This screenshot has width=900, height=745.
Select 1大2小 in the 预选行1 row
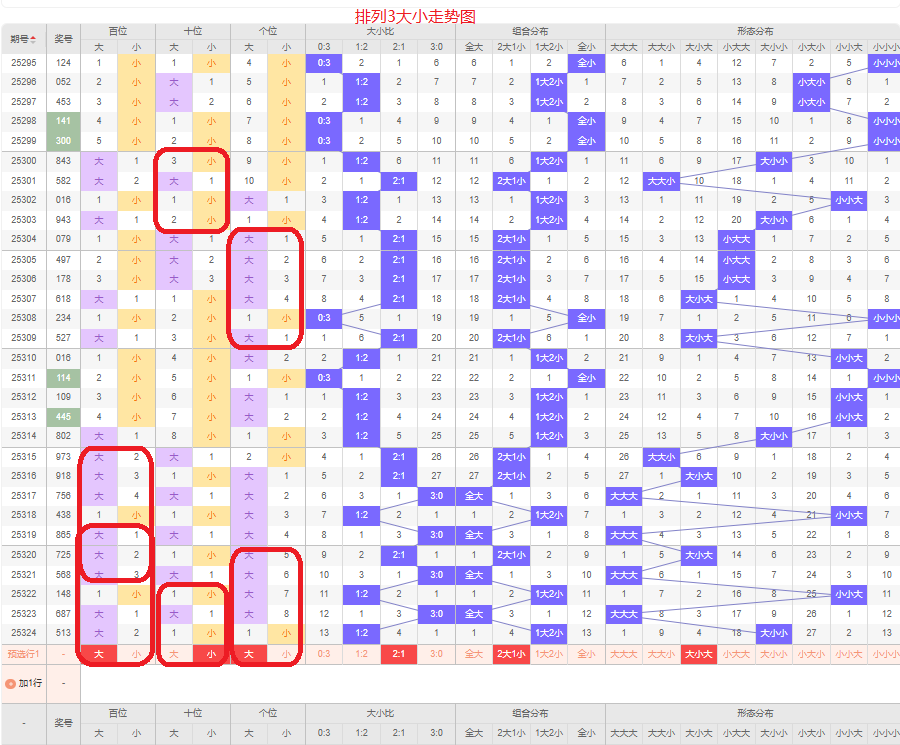[x=549, y=654]
